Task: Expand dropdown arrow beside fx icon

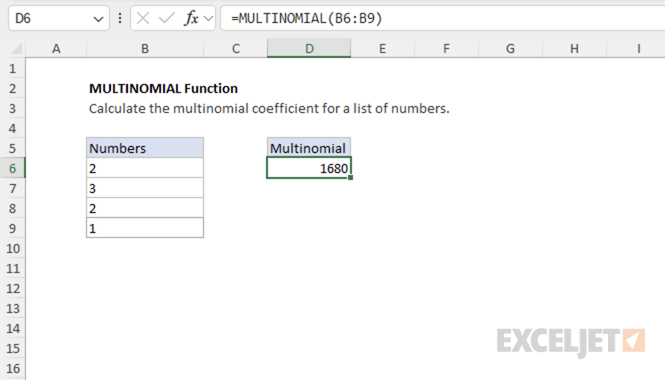Action: coord(208,19)
